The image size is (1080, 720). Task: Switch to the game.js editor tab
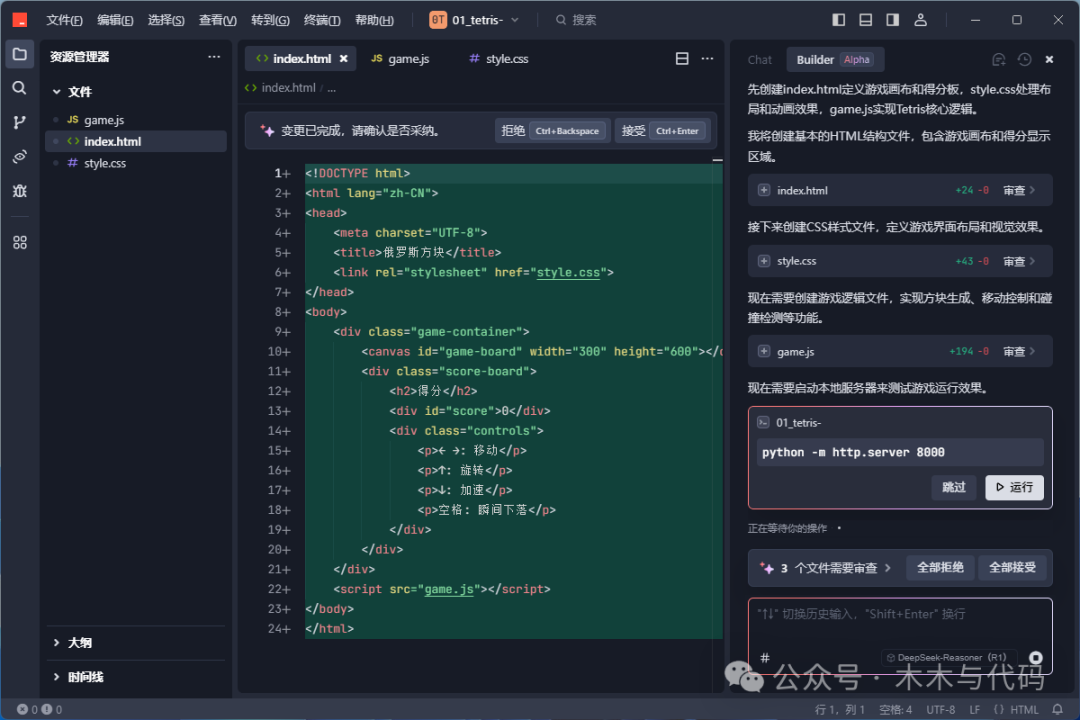pyautogui.click(x=400, y=59)
